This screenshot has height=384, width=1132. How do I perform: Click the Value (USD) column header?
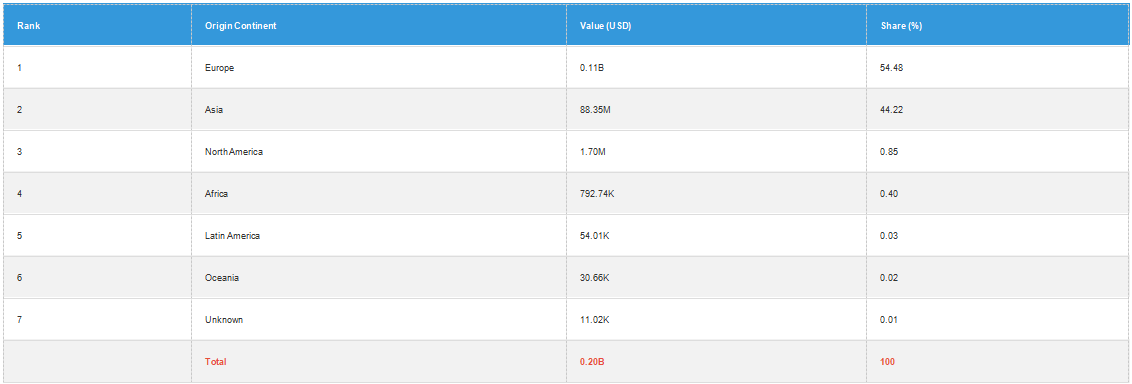tap(716, 25)
